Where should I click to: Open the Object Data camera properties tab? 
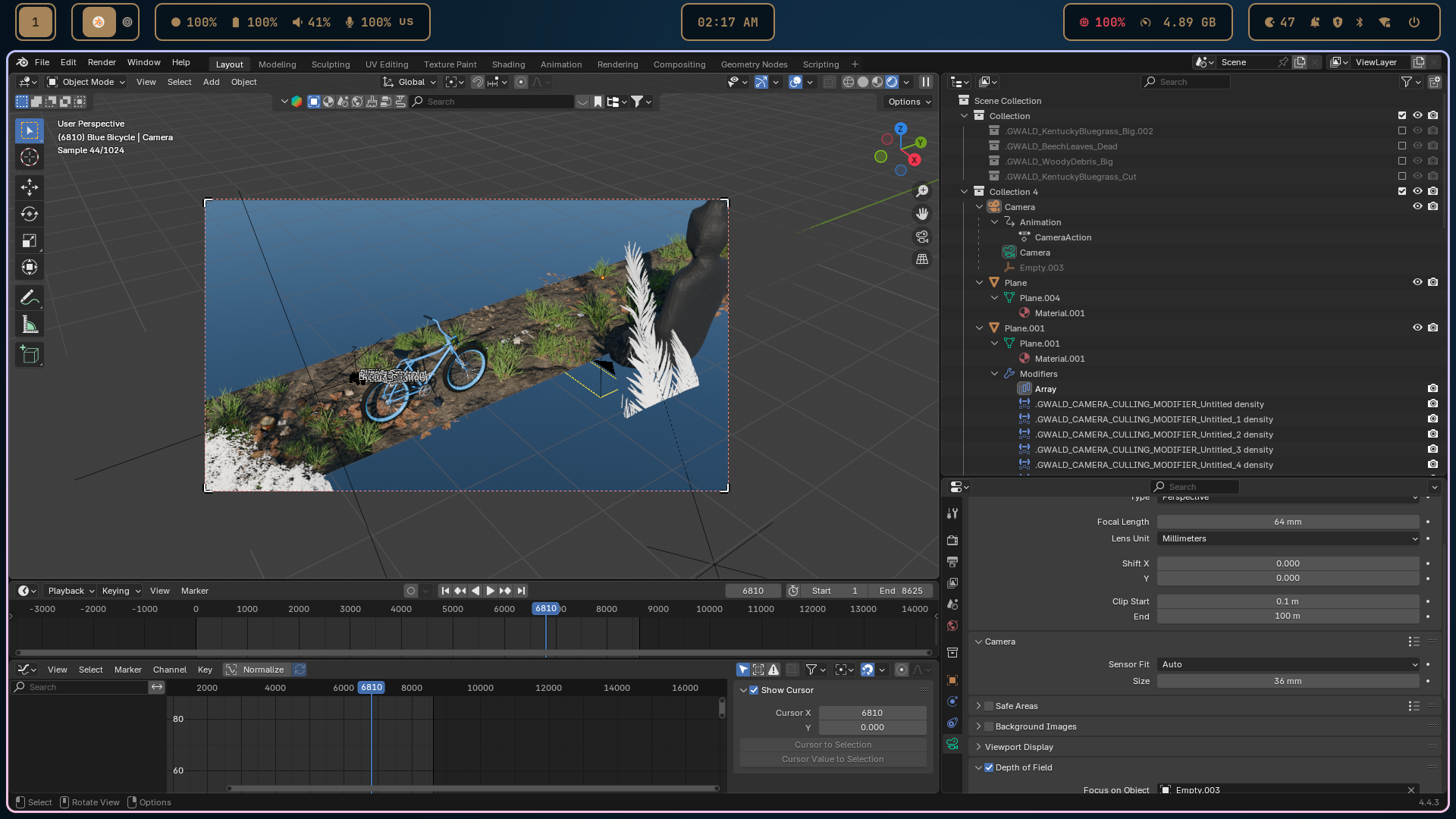[952, 744]
